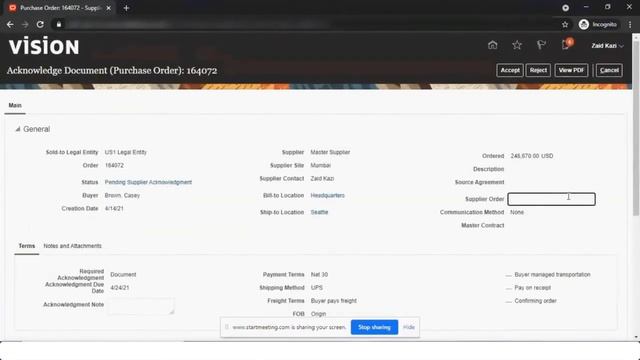Open the View PDF button
The width and height of the screenshot is (640, 360).
[x=571, y=70]
